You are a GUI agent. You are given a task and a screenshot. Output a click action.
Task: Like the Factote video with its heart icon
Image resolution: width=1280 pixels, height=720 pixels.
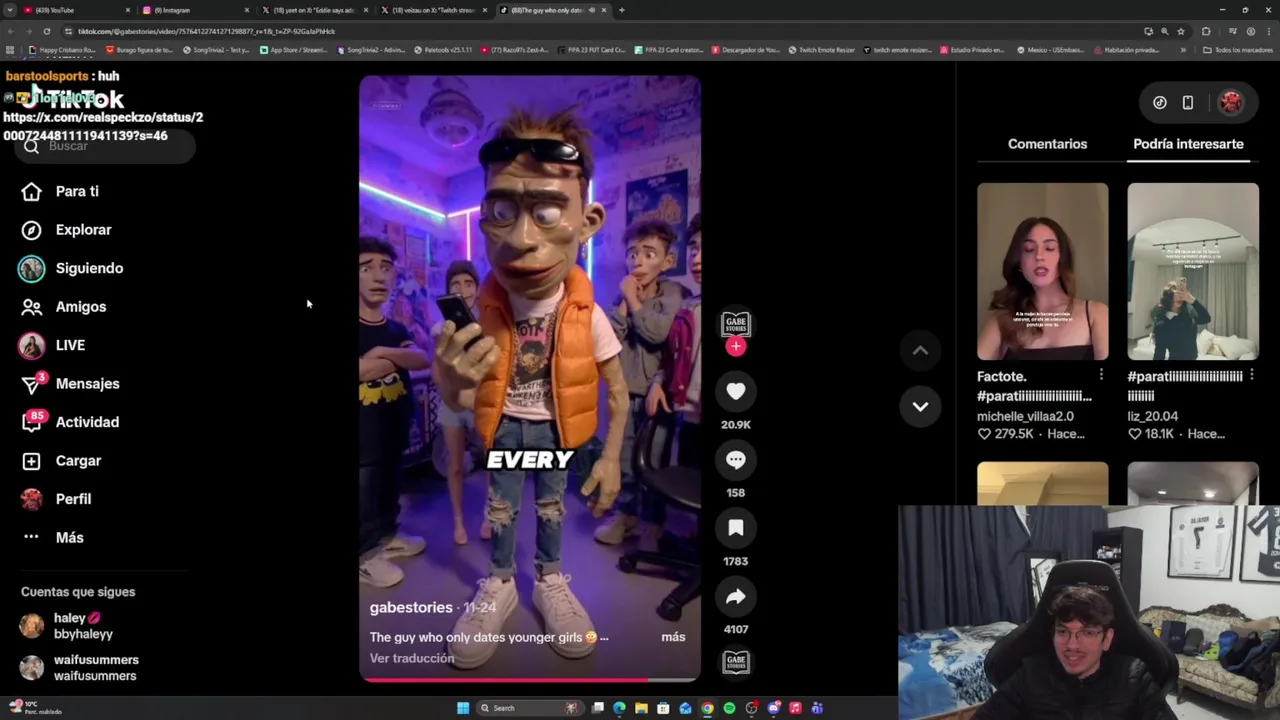tap(984, 434)
